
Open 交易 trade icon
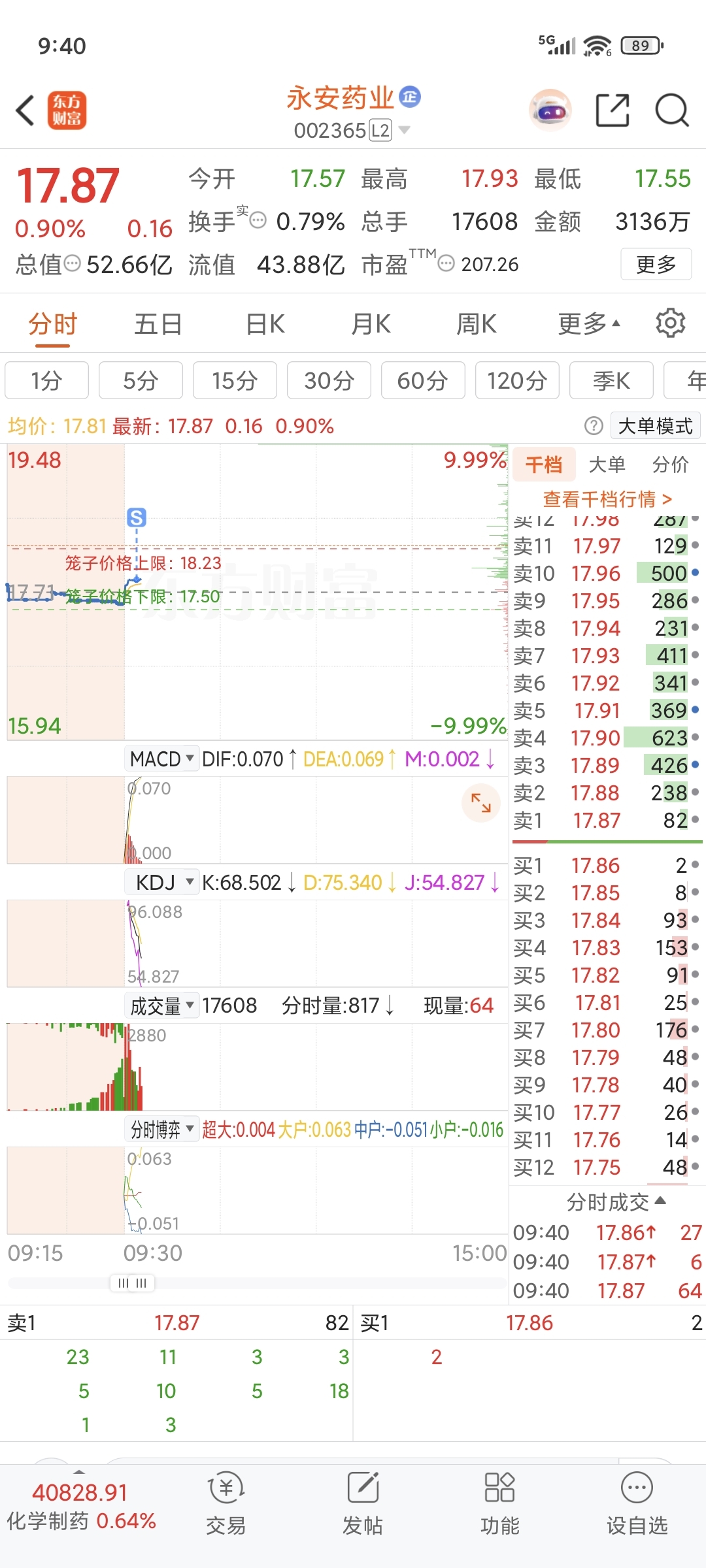tap(226, 1503)
